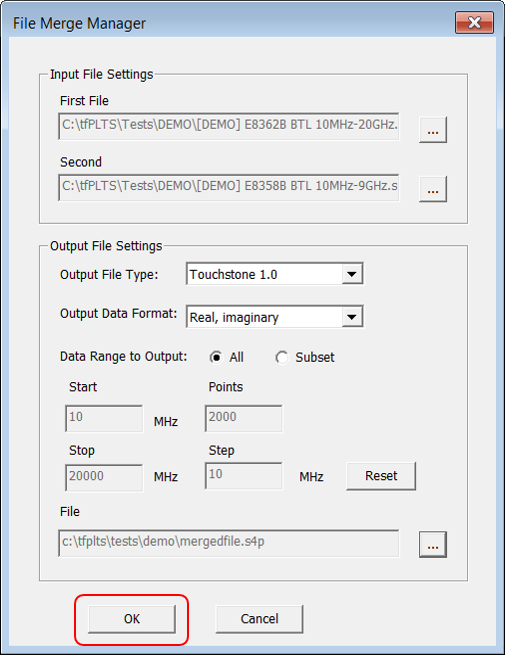Click the Cancel button
The height and width of the screenshot is (655, 505).
(x=259, y=619)
